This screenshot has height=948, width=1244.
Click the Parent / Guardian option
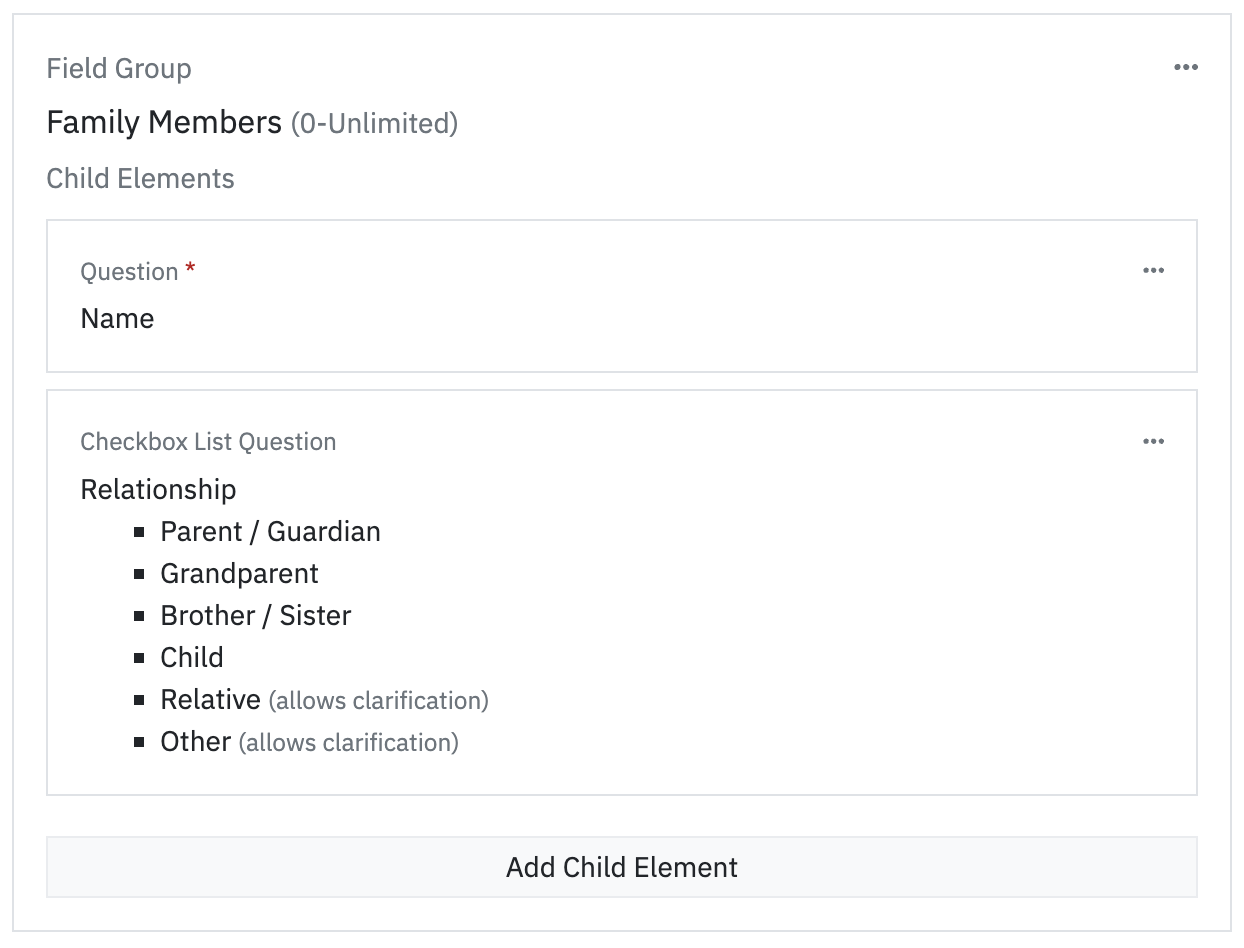pyautogui.click(x=270, y=531)
